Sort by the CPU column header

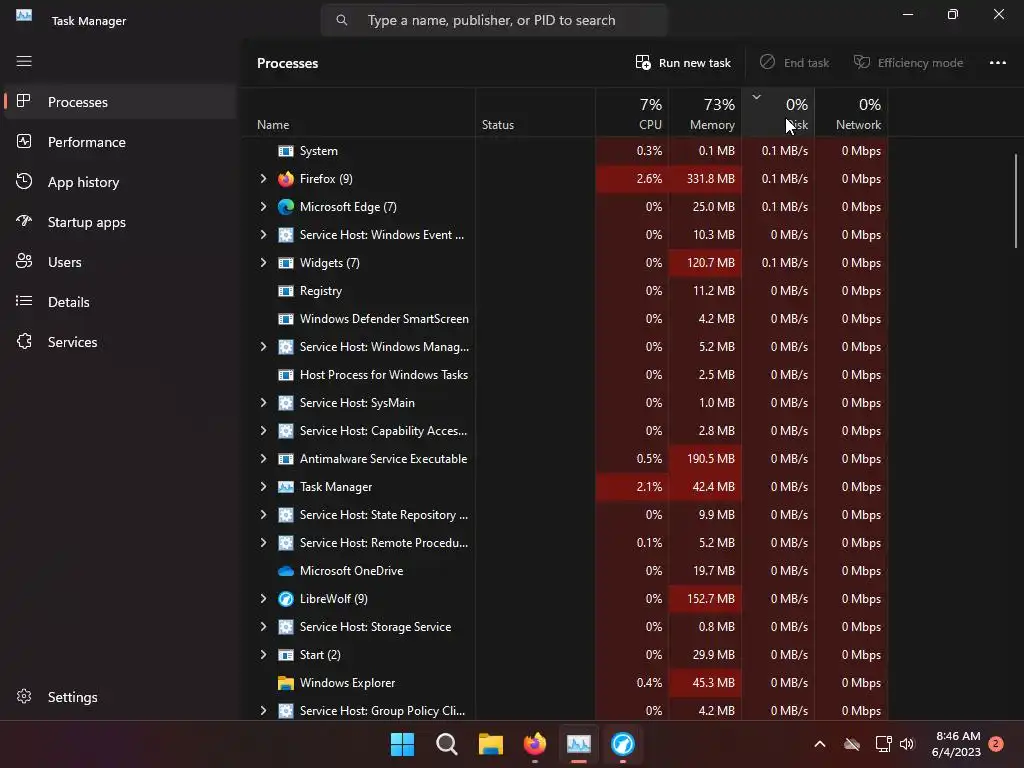coord(632,112)
